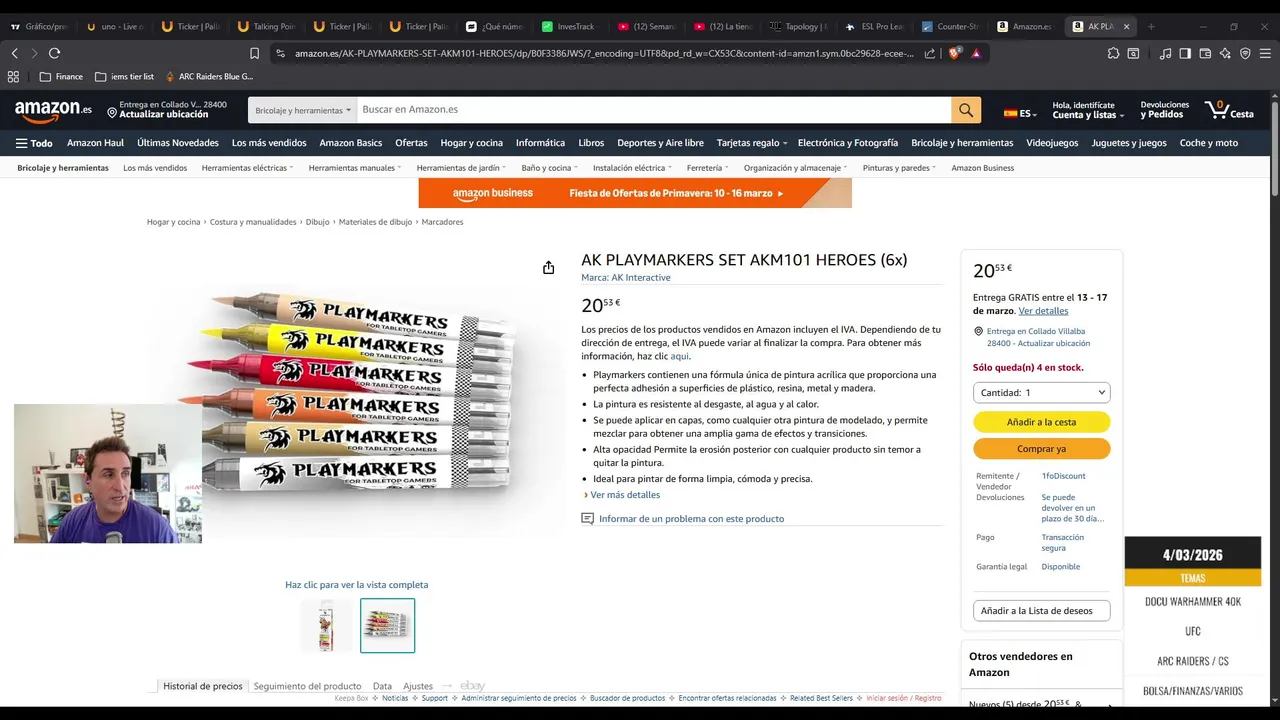Expand Herramientas eléctricas submenu

click(x=247, y=168)
